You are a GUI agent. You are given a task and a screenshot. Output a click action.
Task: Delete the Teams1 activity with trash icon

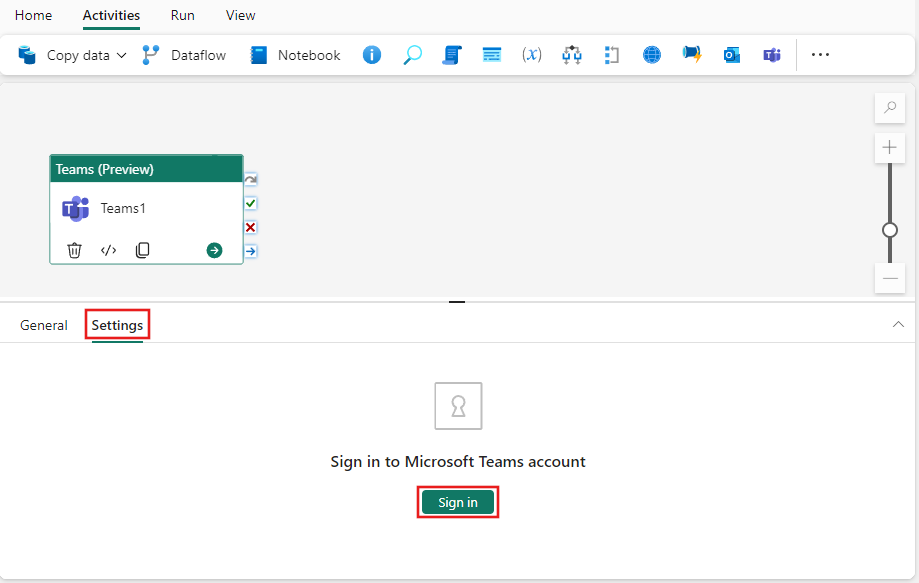[74, 250]
